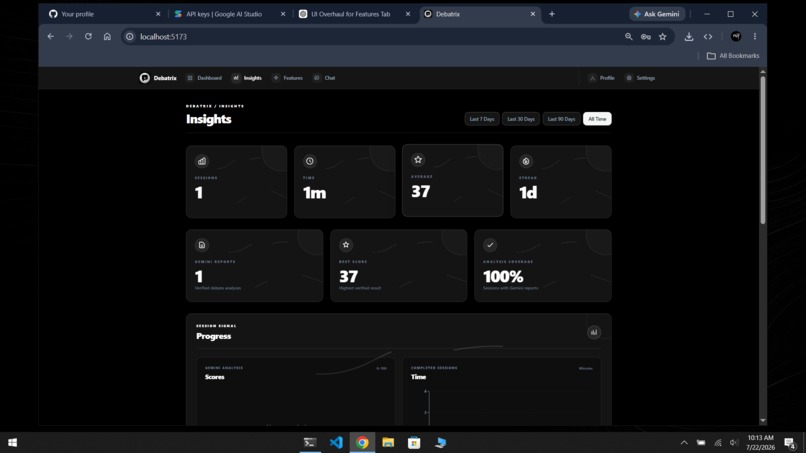Open the All Bookmarks folder
Viewport: 806px width, 453px height.
(x=732, y=56)
